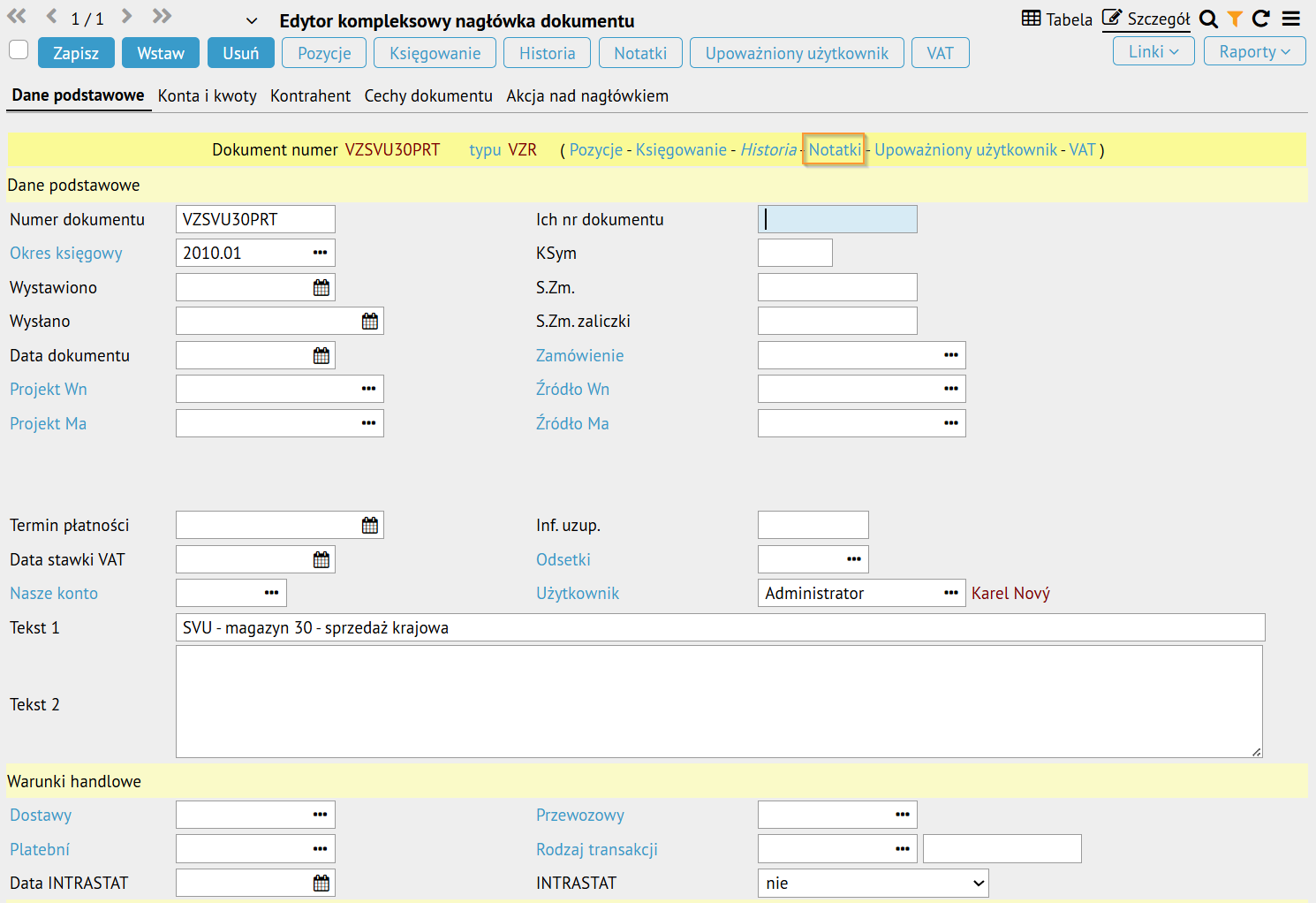Open lookup dots for Okres księgowy
Viewport: 1316px width, 903px height.
point(320,254)
